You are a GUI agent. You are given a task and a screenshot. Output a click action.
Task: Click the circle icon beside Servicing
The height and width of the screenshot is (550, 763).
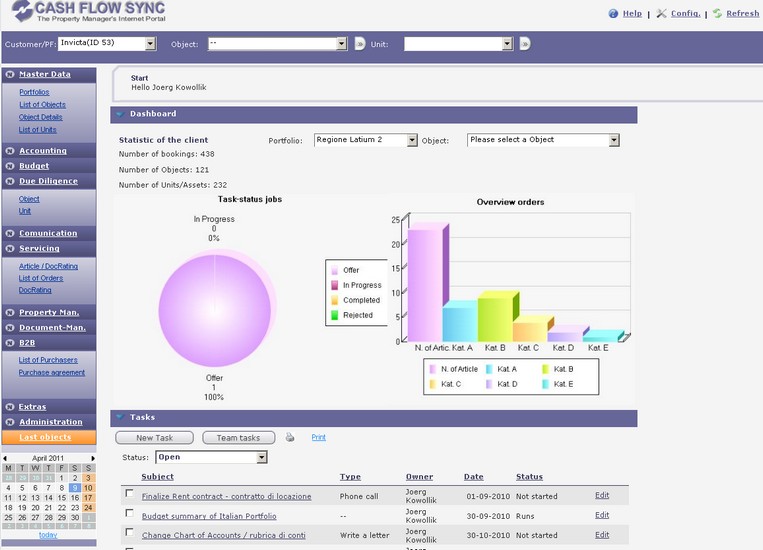coord(10,248)
